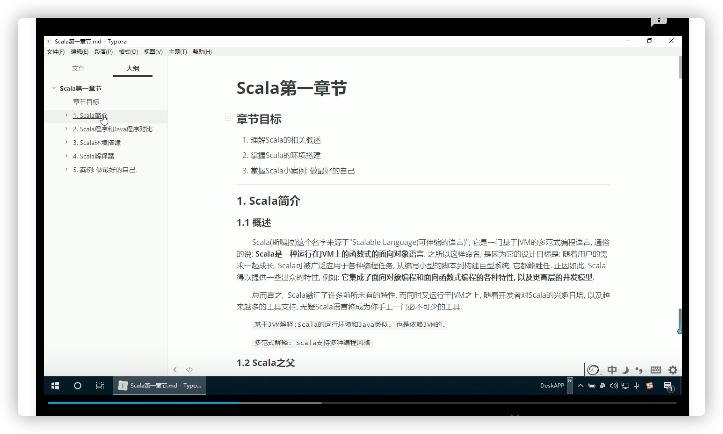
Task: Jump to 5. 案例 item in the outline
Action: coord(105,169)
